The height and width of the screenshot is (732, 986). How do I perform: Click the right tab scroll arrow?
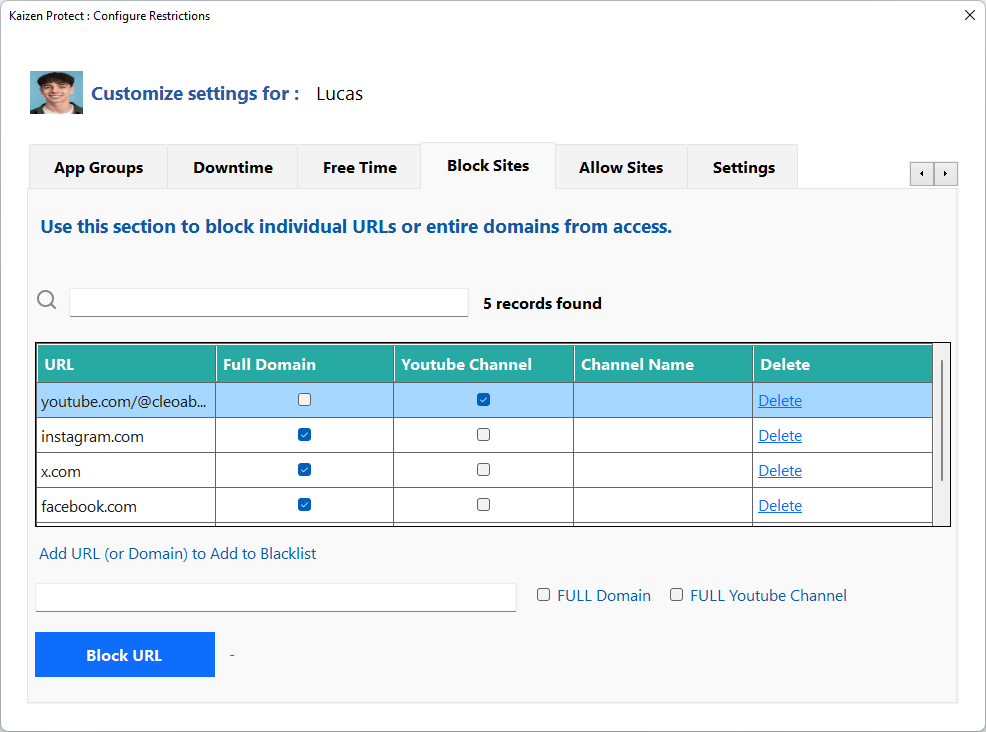pos(946,173)
